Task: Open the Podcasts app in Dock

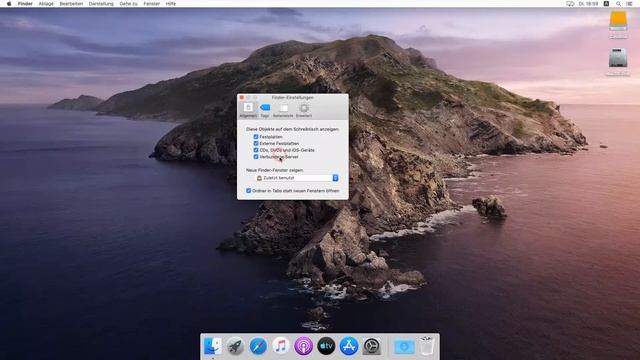Action: click(x=303, y=347)
